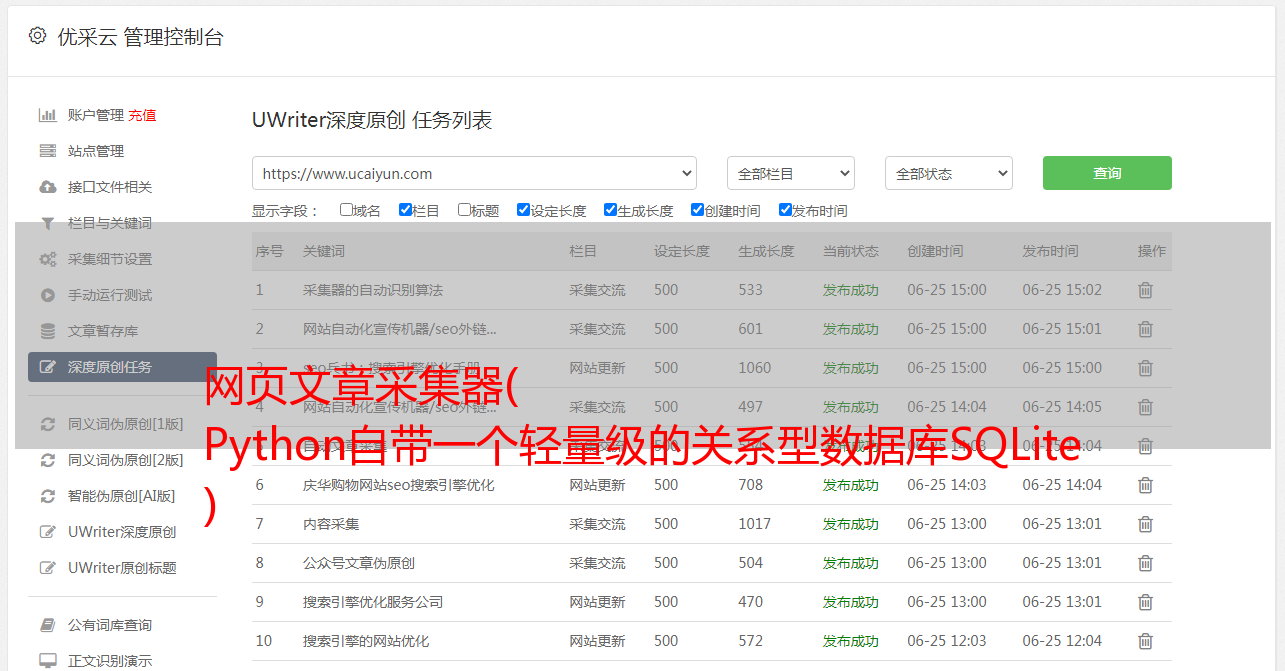Toggle the 发布时间 checkbox
The image size is (1285, 671).
pos(785,210)
